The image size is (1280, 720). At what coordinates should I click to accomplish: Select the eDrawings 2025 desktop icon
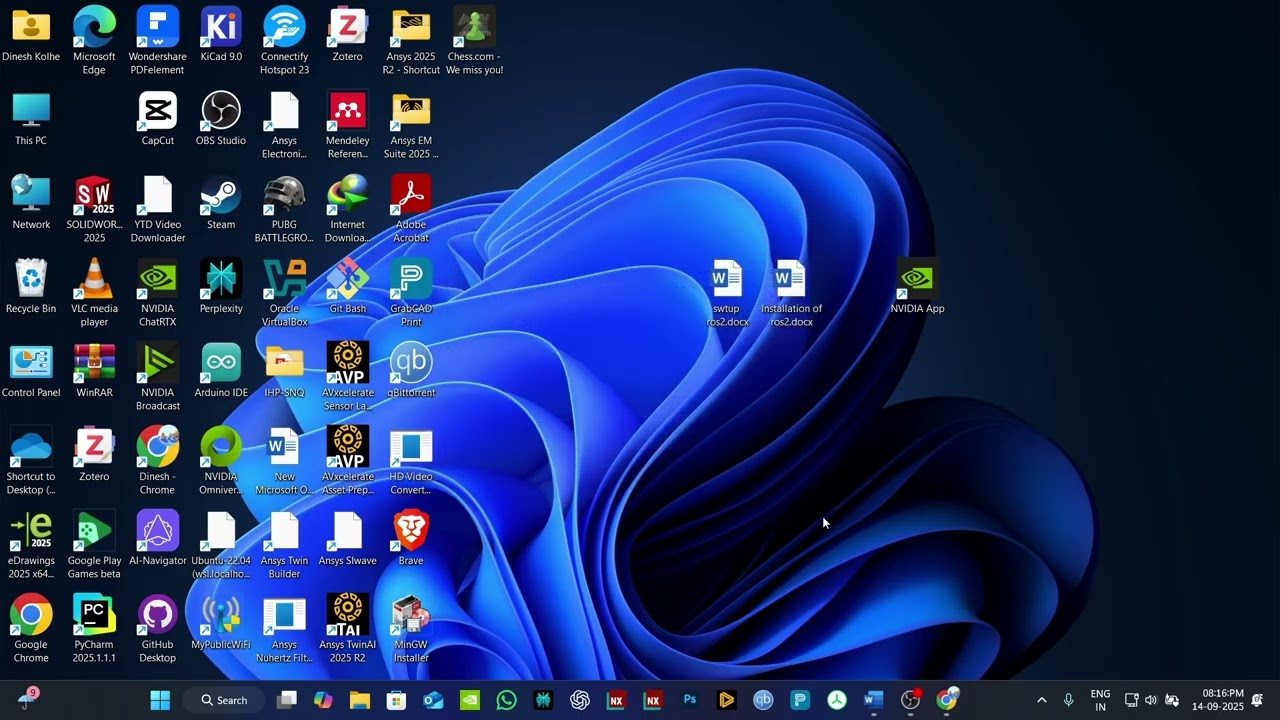[31, 546]
